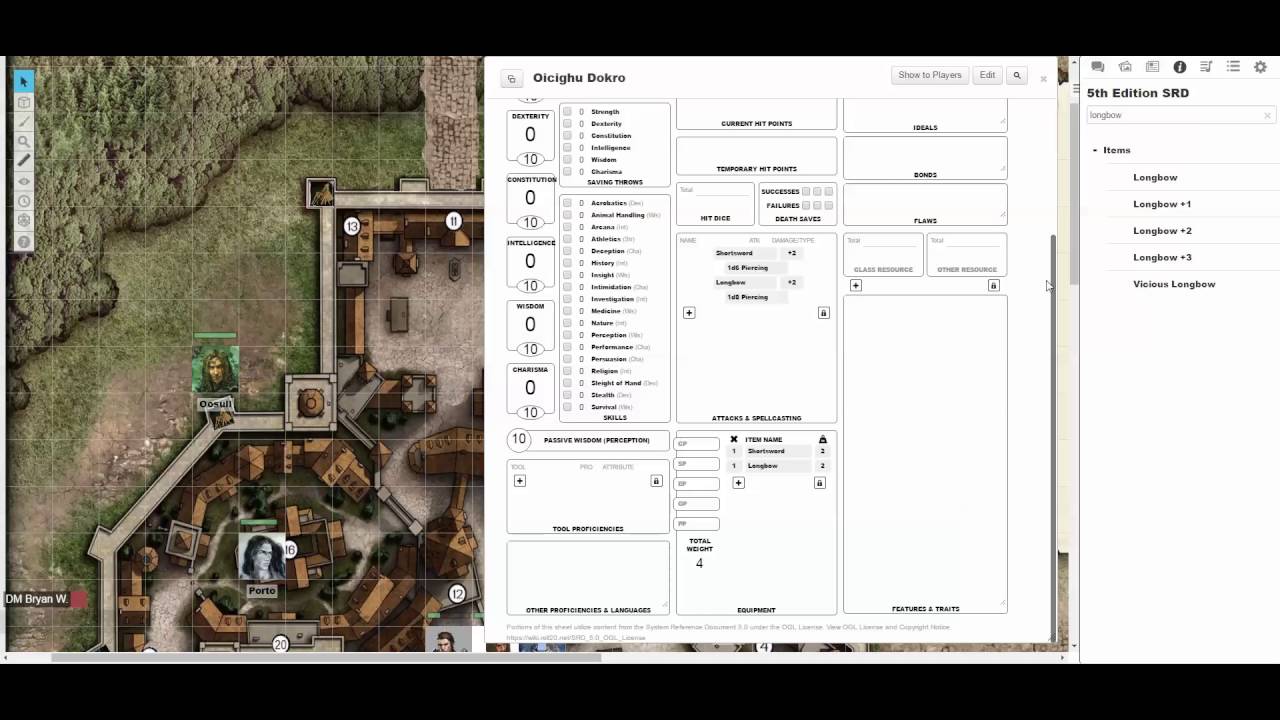The height and width of the screenshot is (720, 1280).
Task: Open the Help question-mark tool
Action: (24, 242)
